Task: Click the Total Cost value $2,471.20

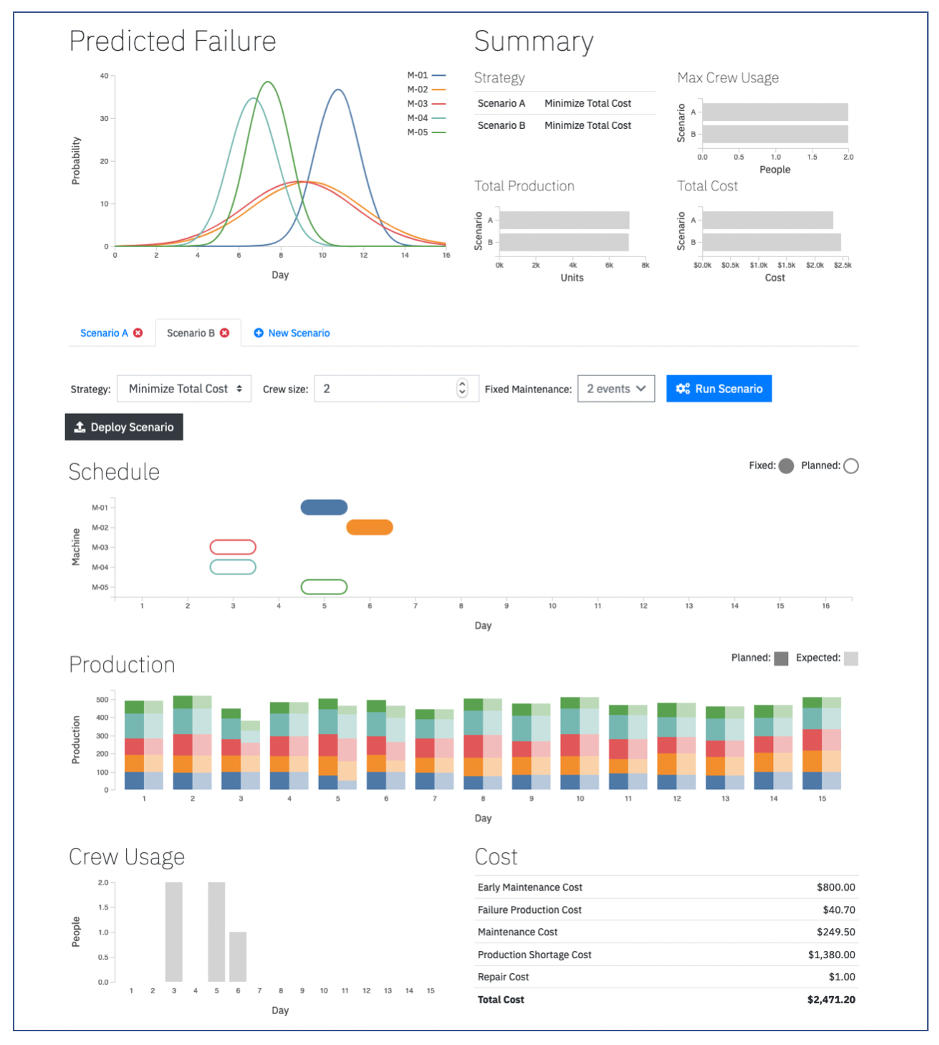Action: tap(831, 999)
